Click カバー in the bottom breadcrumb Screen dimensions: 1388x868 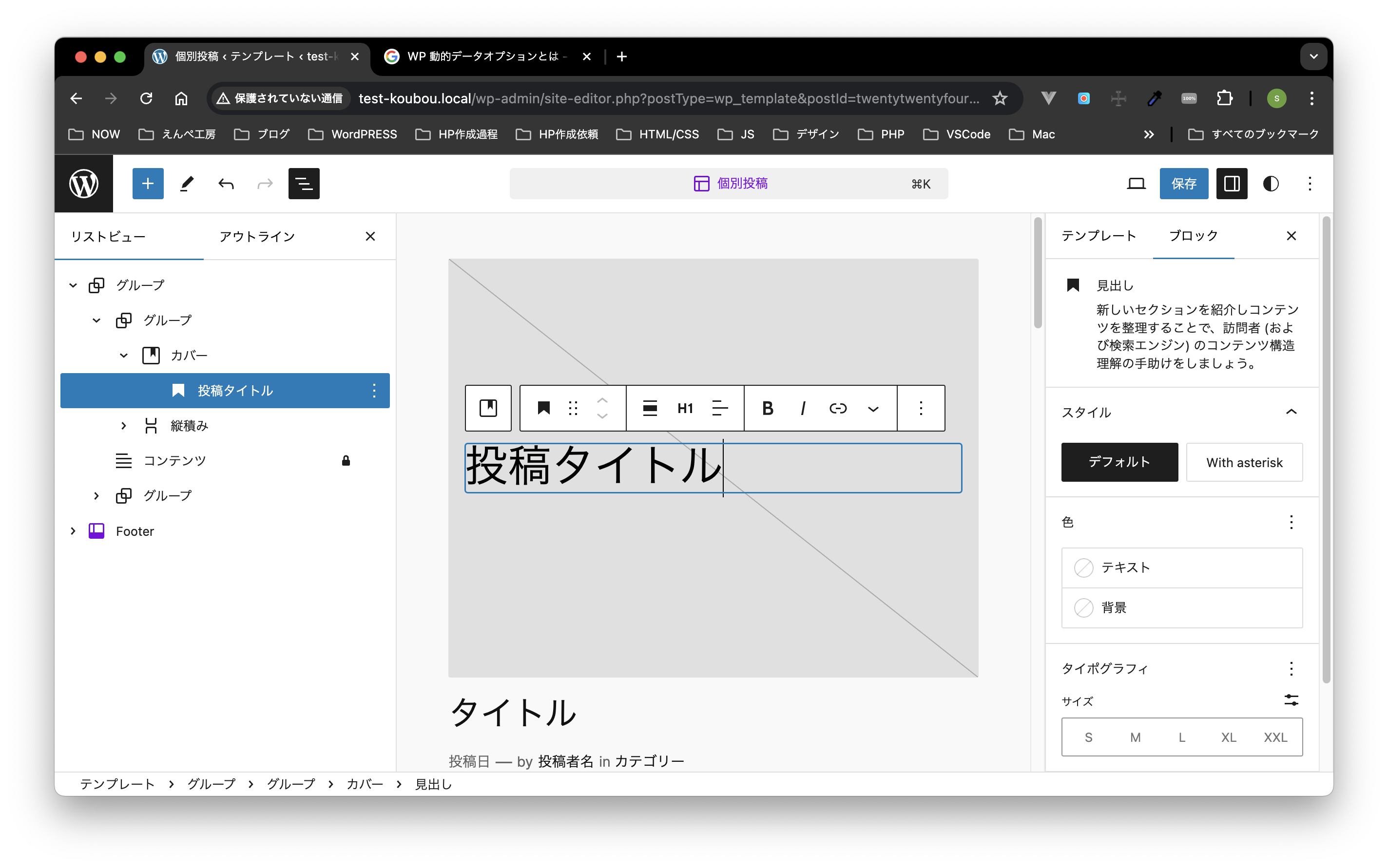pyautogui.click(x=364, y=784)
